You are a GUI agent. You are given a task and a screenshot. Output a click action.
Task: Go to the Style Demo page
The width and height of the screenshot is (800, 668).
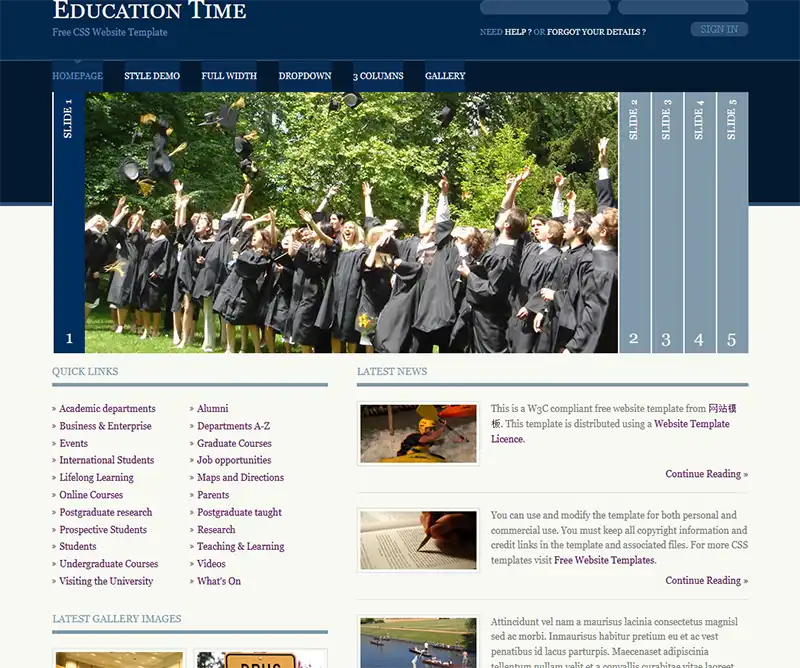click(x=152, y=76)
